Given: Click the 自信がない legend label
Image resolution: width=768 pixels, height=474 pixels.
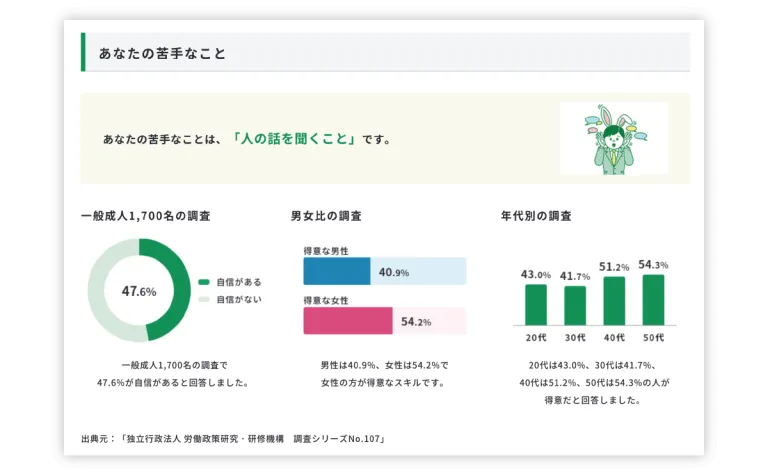Looking at the screenshot, I should point(239,299).
